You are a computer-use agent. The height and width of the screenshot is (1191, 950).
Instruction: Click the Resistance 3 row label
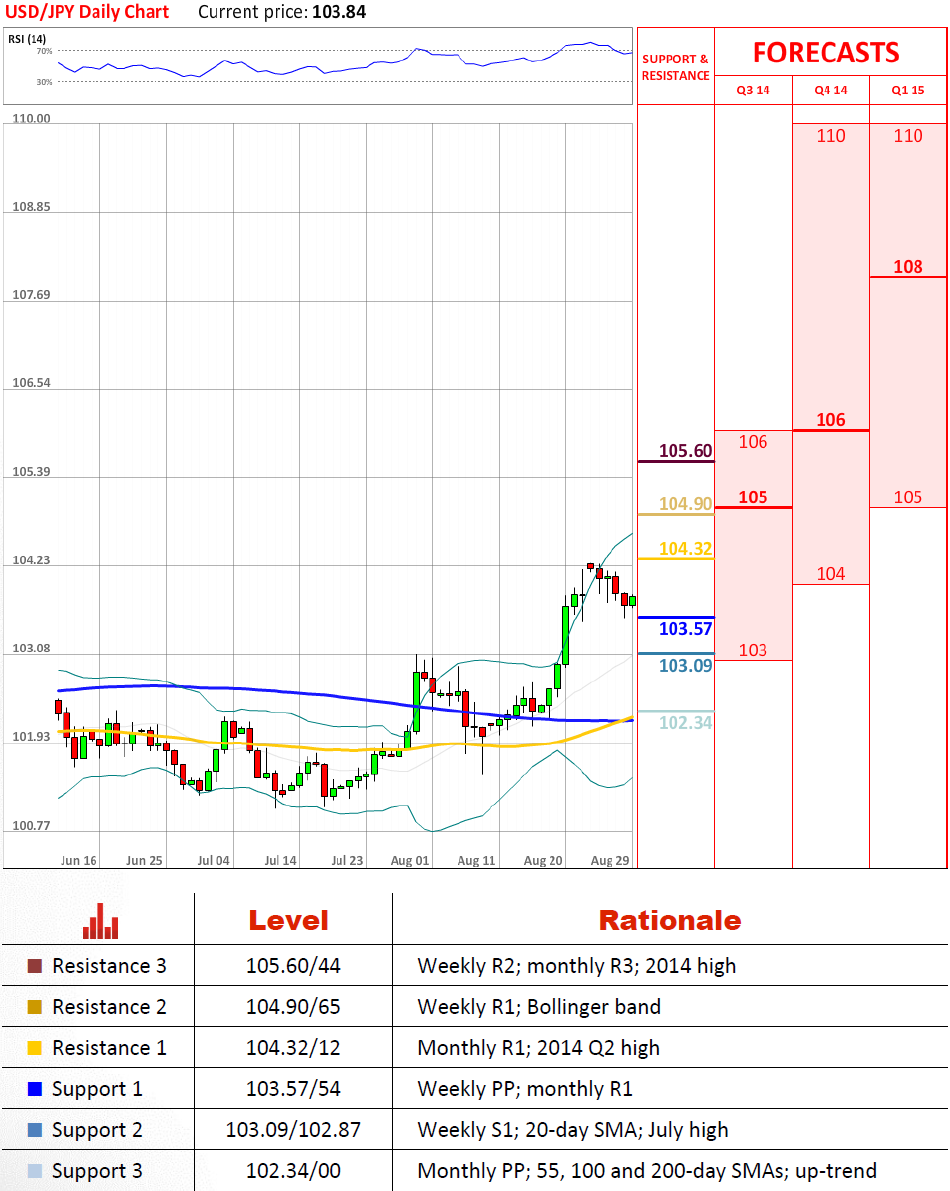[109, 966]
